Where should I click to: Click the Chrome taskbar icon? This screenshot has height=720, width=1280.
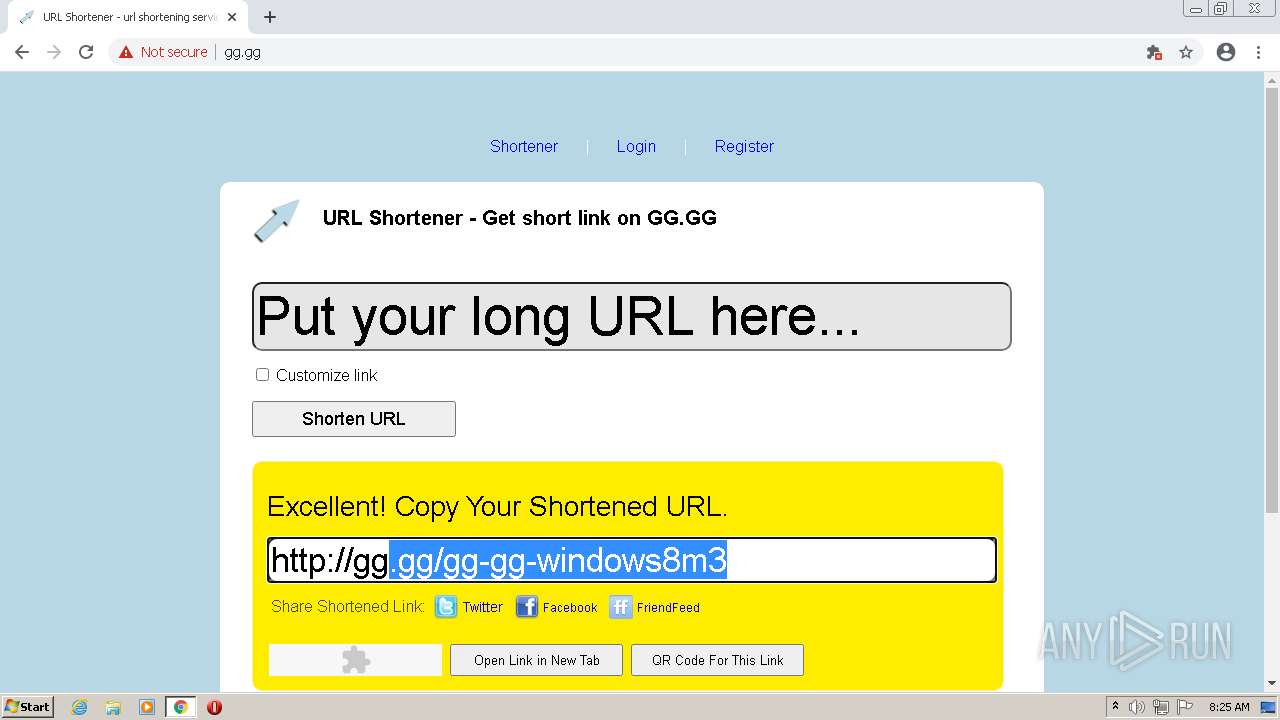[x=181, y=707]
